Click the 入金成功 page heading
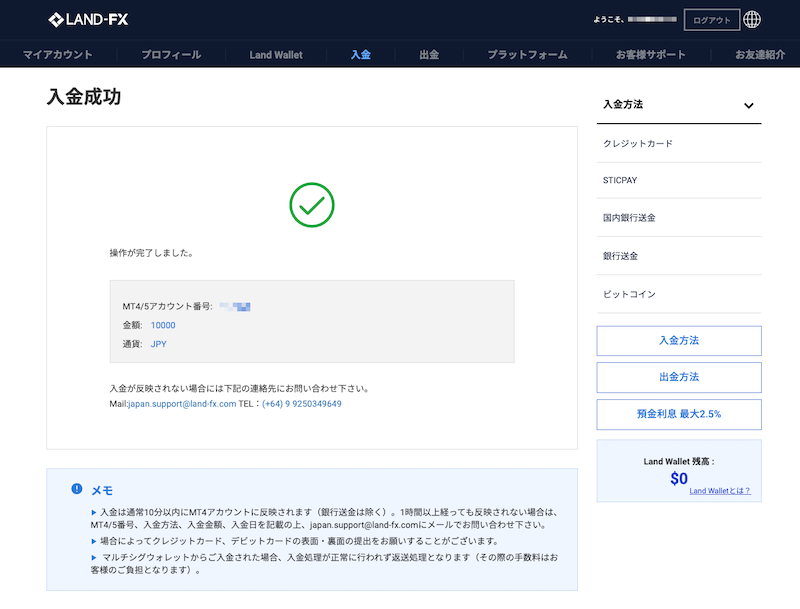800x609 pixels. pyautogui.click(x=84, y=97)
